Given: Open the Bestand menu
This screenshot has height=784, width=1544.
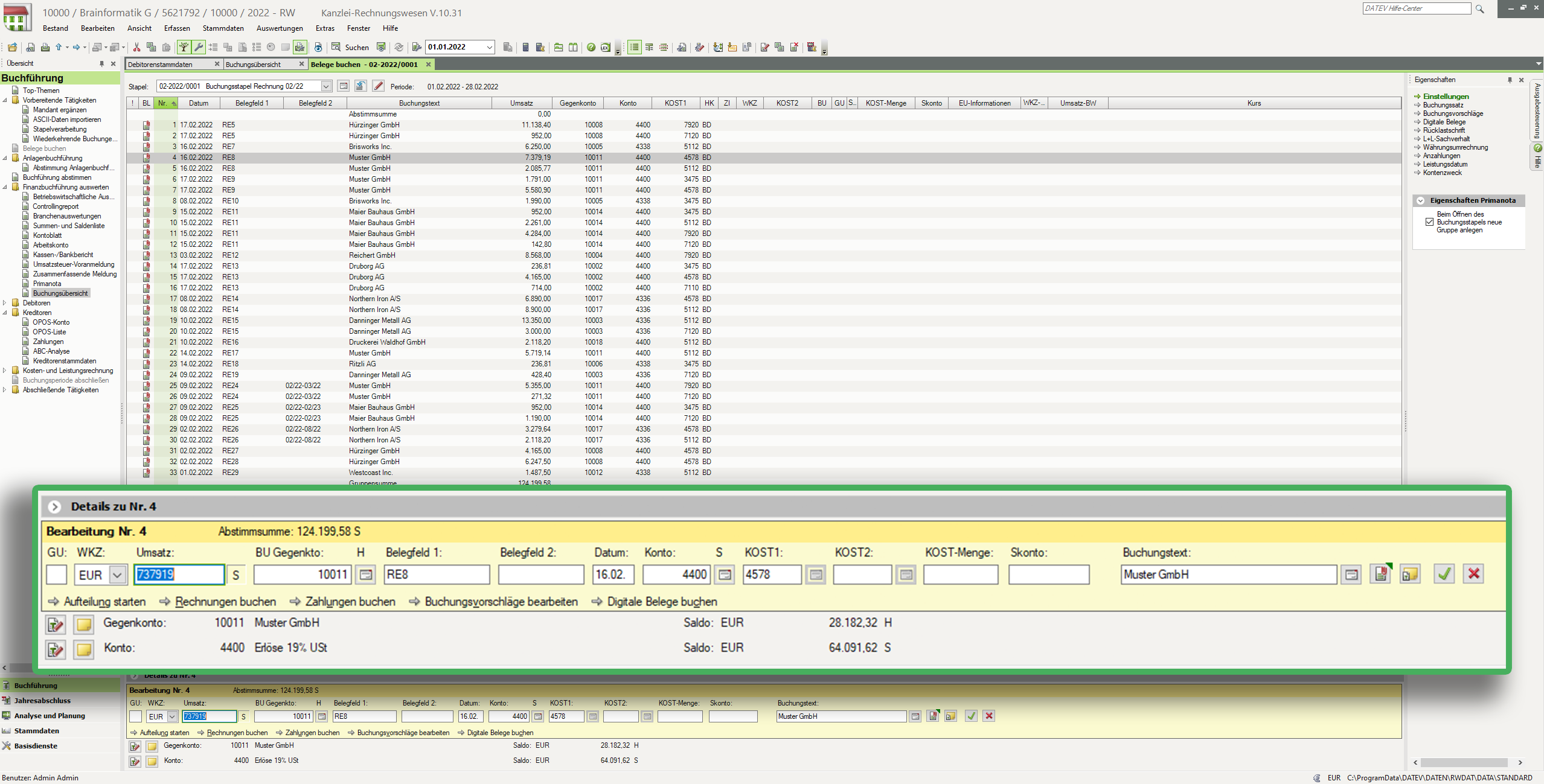Looking at the screenshot, I should click(x=56, y=28).
